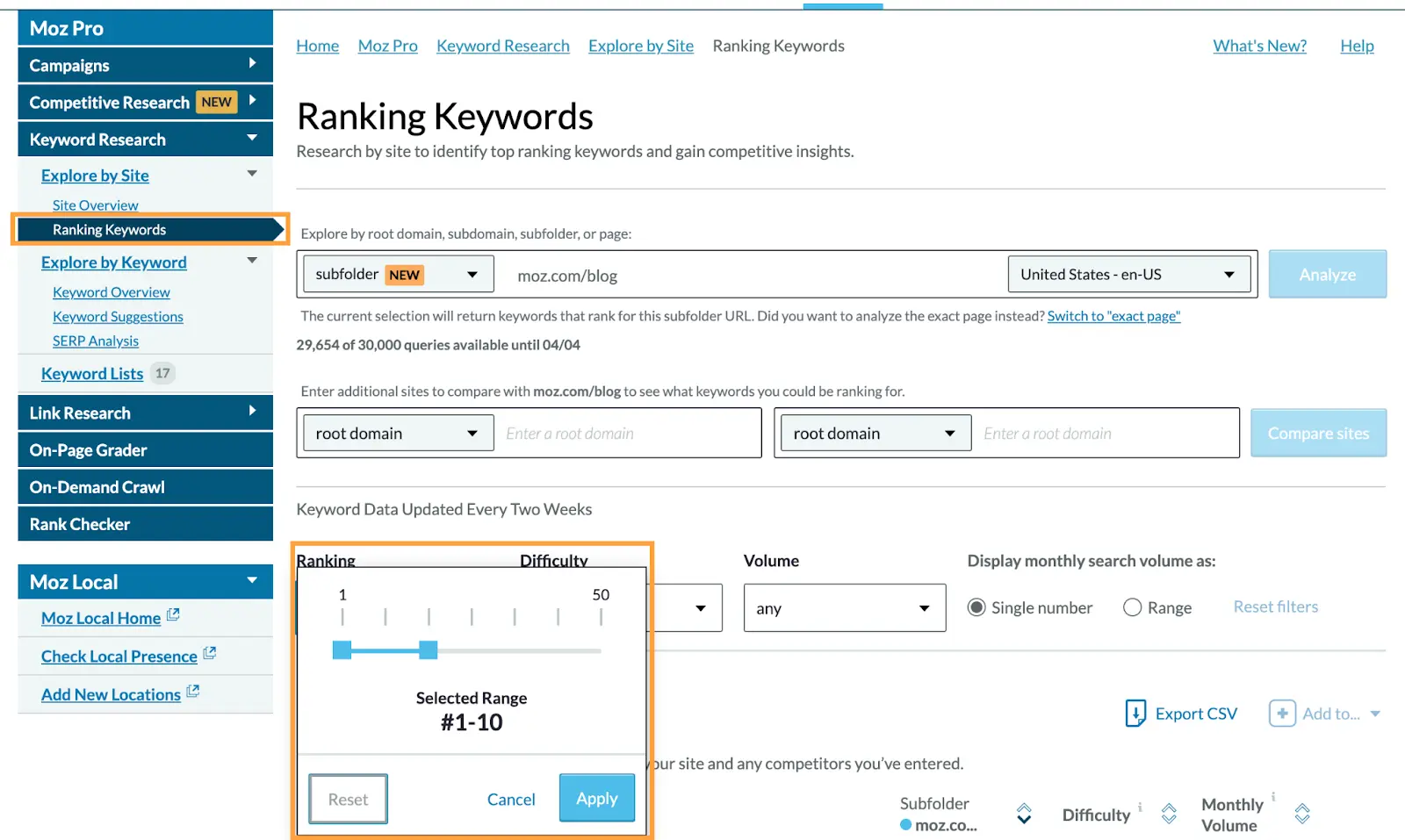Collapse the Moz Local section
This screenshot has width=1405, height=840.
(x=252, y=581)
